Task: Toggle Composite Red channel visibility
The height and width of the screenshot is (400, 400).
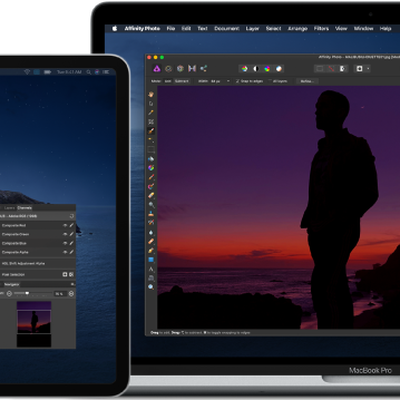Action: (65, 225)
